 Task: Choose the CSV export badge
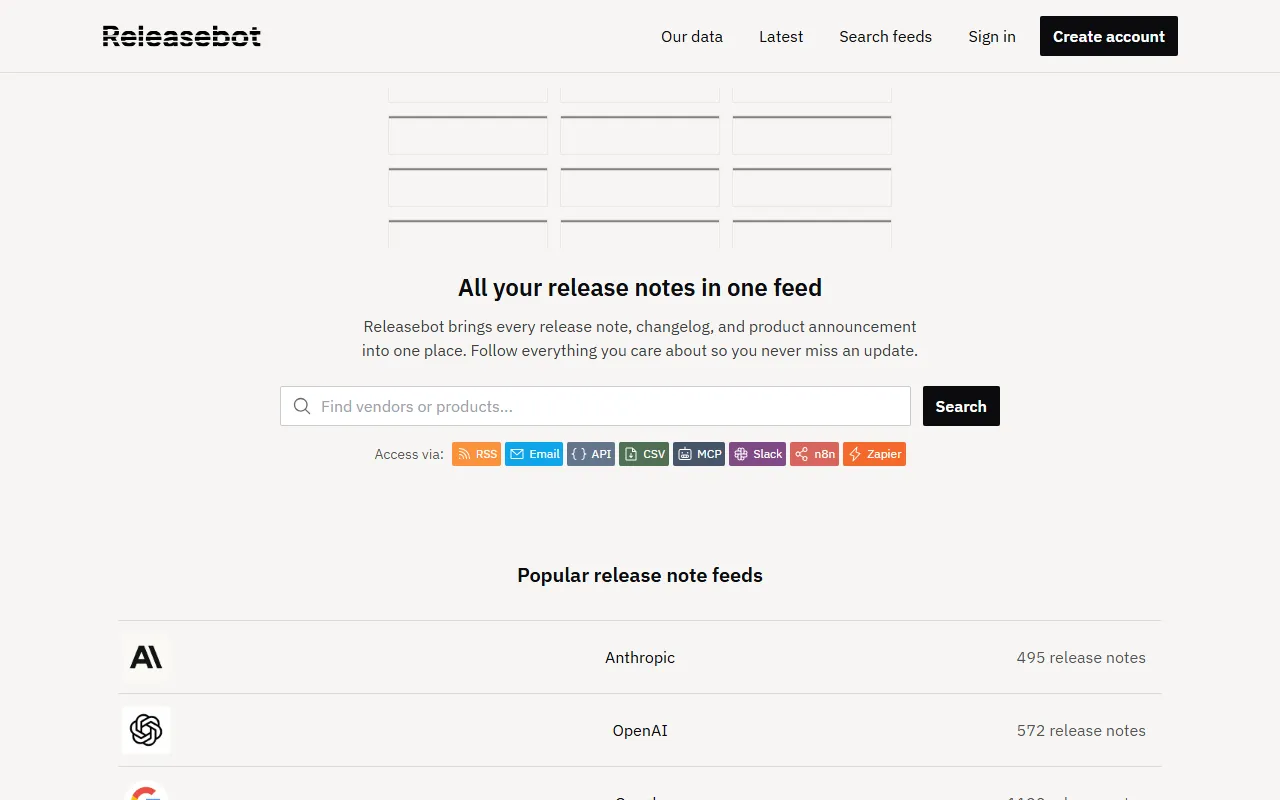(644, 454)
